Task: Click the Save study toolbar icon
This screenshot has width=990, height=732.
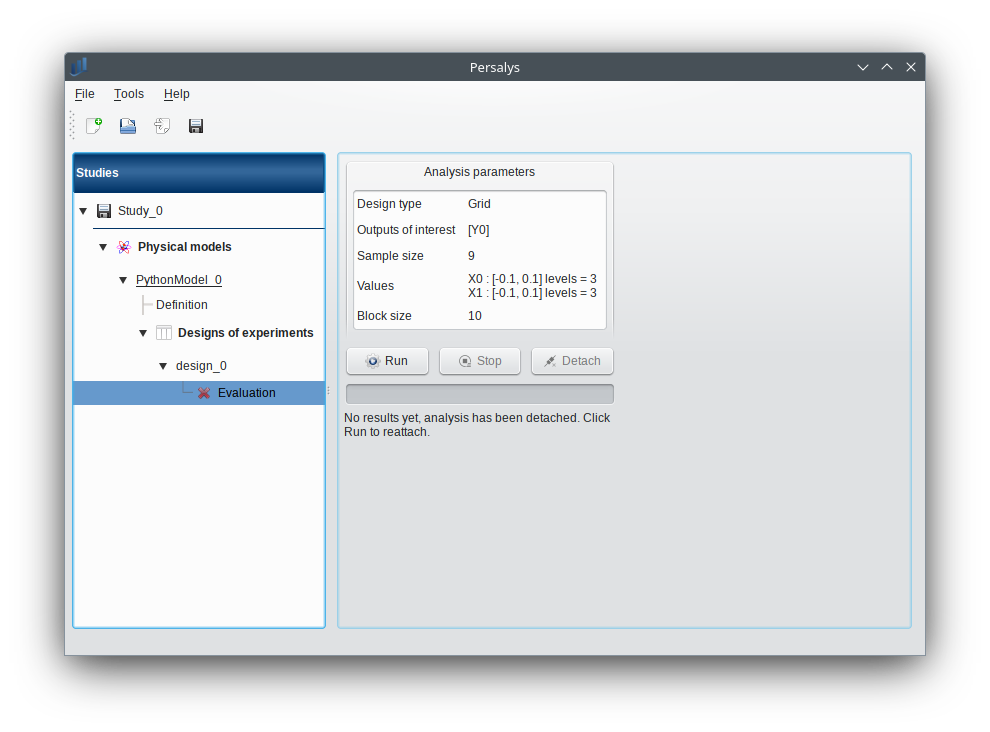Action: pyautogui.click(x=196, y=126)
